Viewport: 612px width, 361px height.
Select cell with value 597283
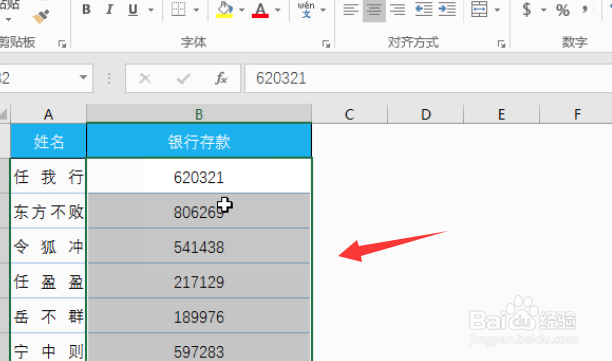[x=199, y=348]
